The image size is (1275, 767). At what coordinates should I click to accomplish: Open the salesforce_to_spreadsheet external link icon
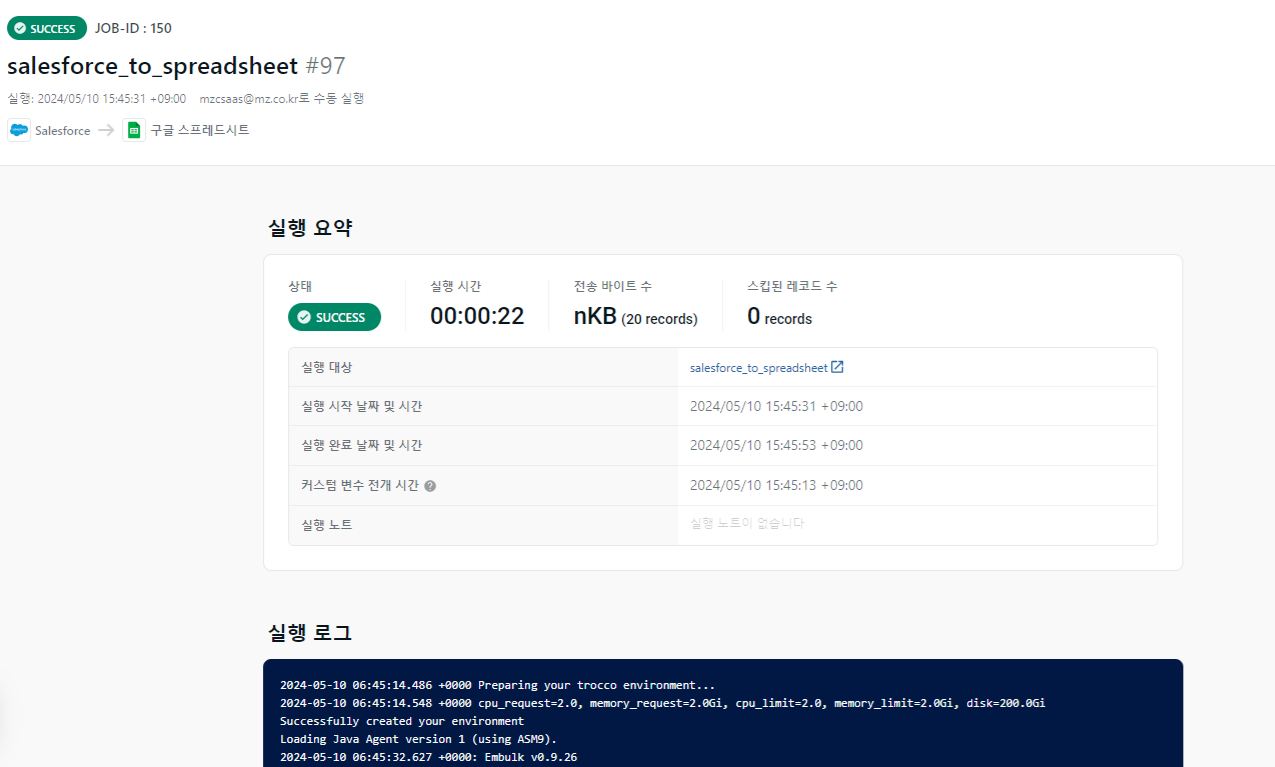click(838, 367)
